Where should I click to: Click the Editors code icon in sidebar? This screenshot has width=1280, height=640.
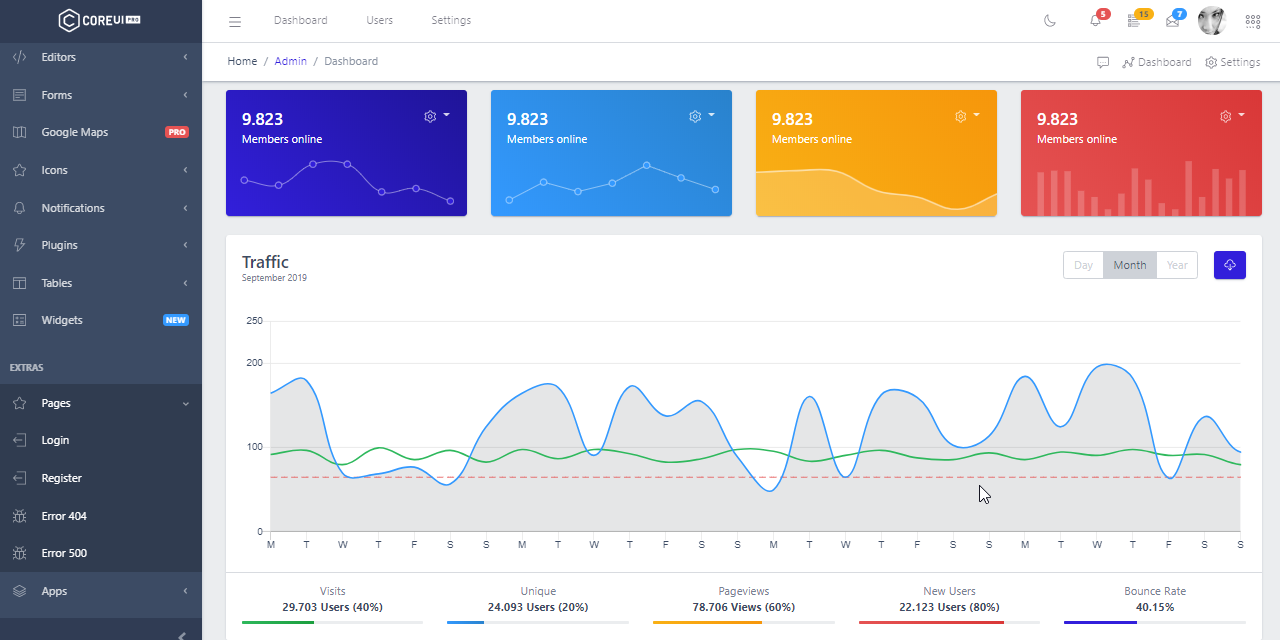click(x=19, y=57)
